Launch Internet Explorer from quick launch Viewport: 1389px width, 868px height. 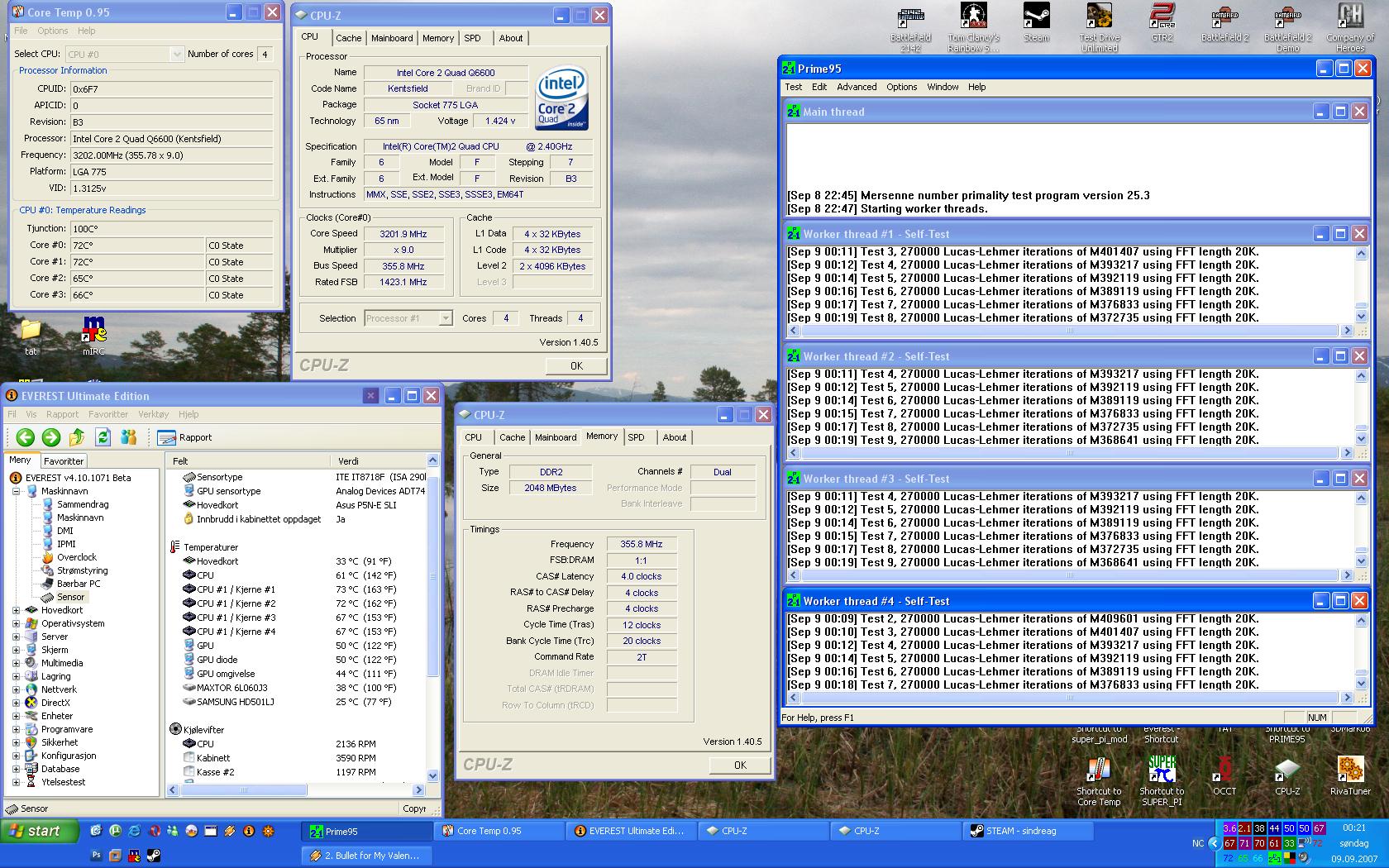pyautogui.click(x=134, y=831)
